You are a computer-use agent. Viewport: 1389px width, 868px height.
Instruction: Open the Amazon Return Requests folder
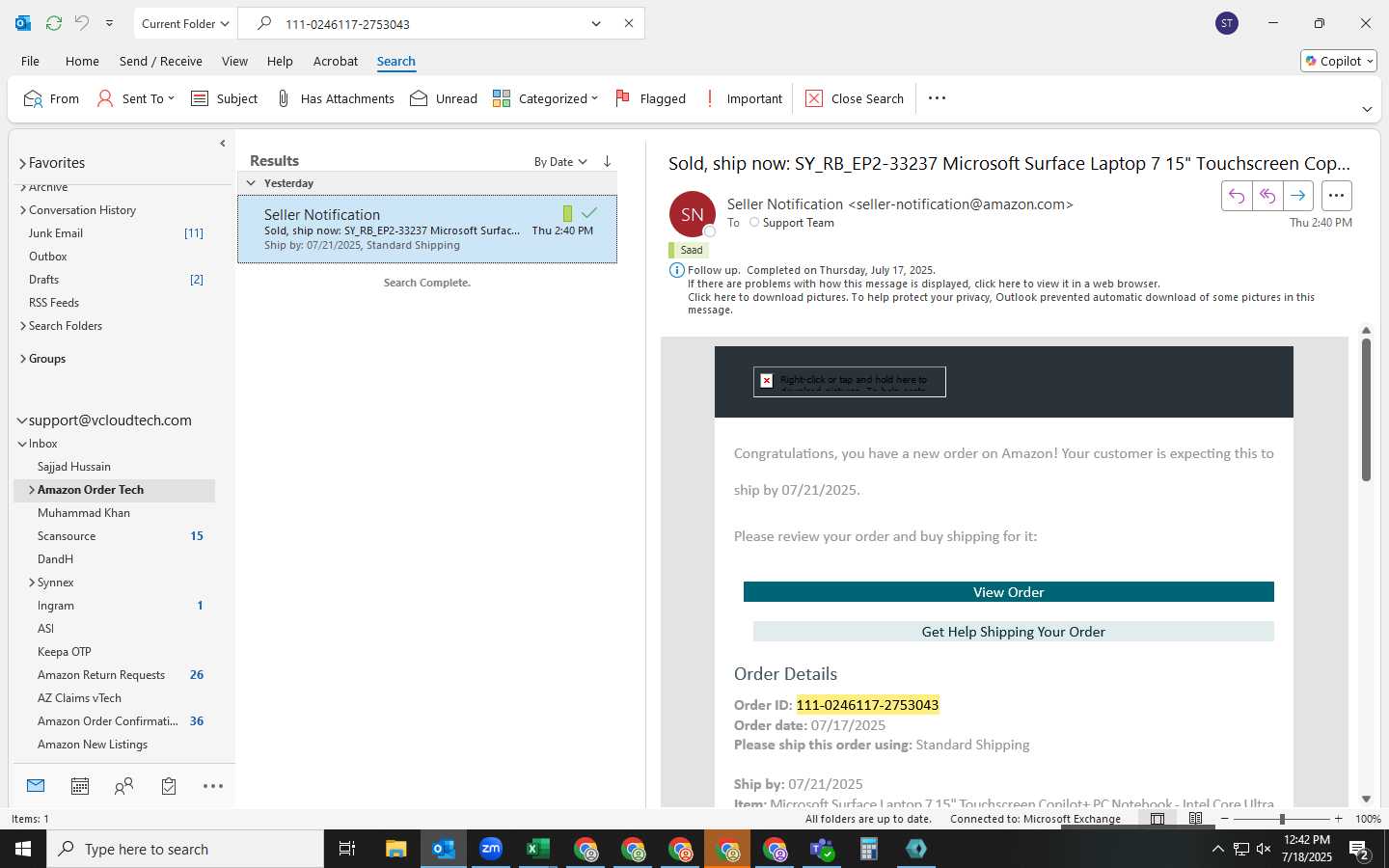[x=101, y=675]
